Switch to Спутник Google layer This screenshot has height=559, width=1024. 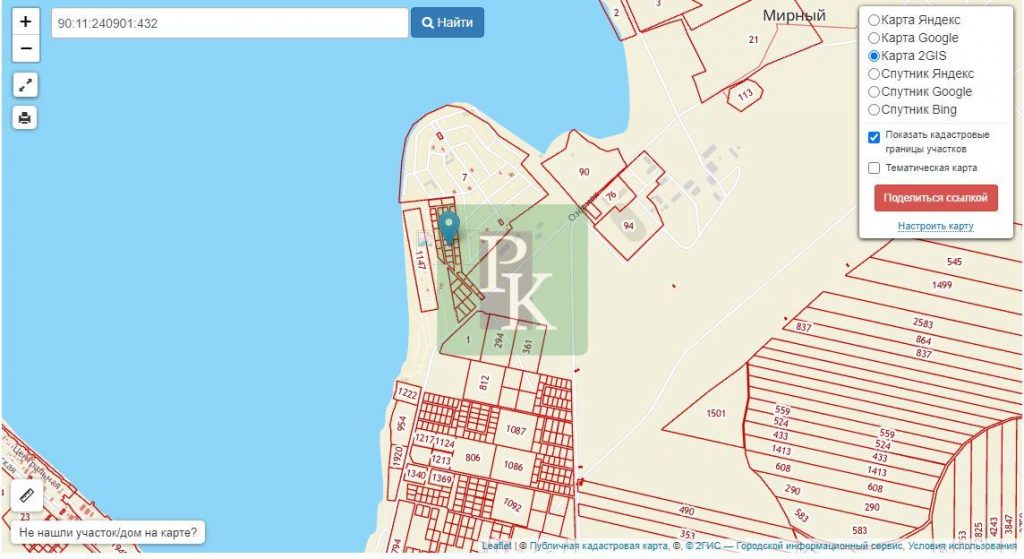coord(874,92)
